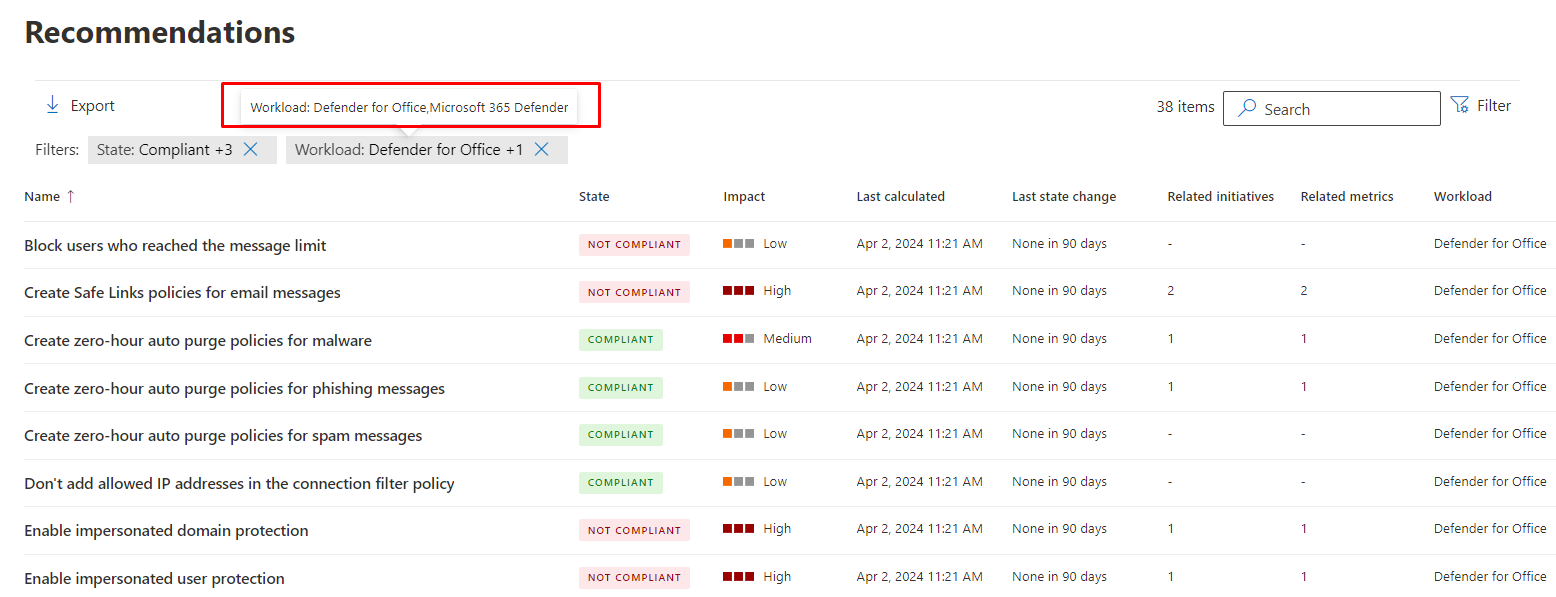The width and height of the screenshot is (1556, 597).
Task: Select State: Compliant +3 filter chip
Action: [164, 150]
